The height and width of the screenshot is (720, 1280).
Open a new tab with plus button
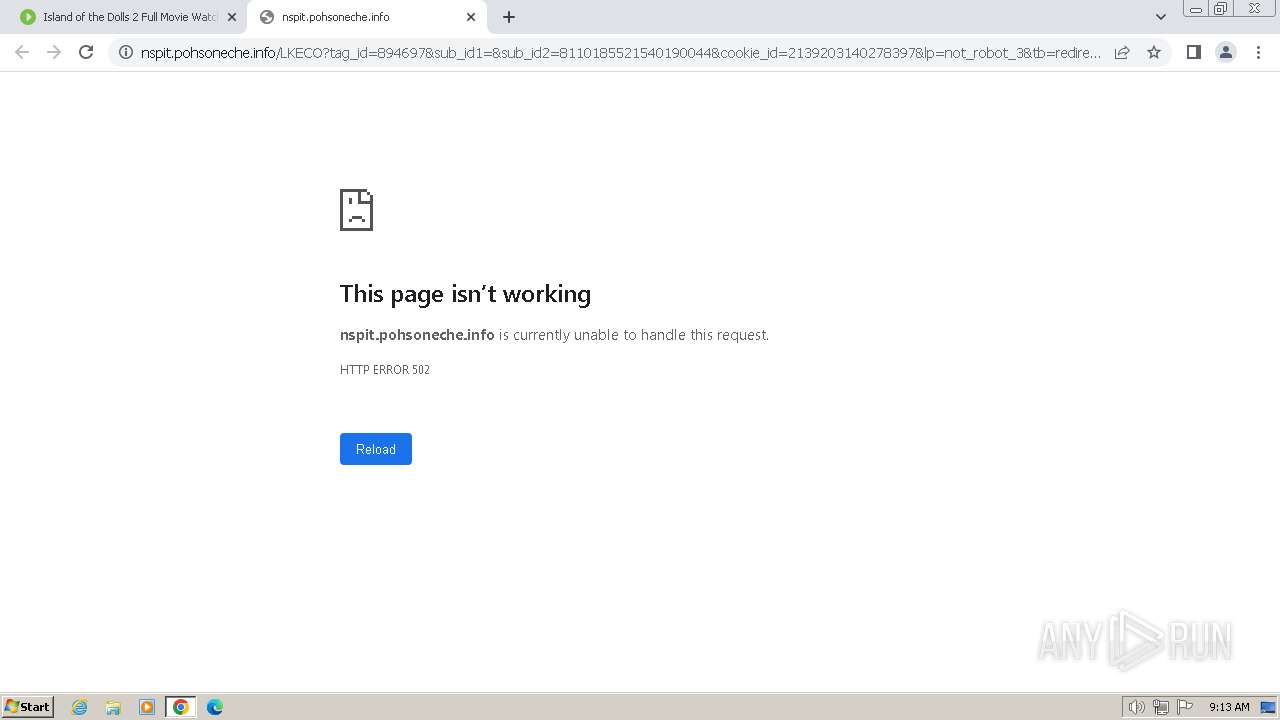(509, 17)
